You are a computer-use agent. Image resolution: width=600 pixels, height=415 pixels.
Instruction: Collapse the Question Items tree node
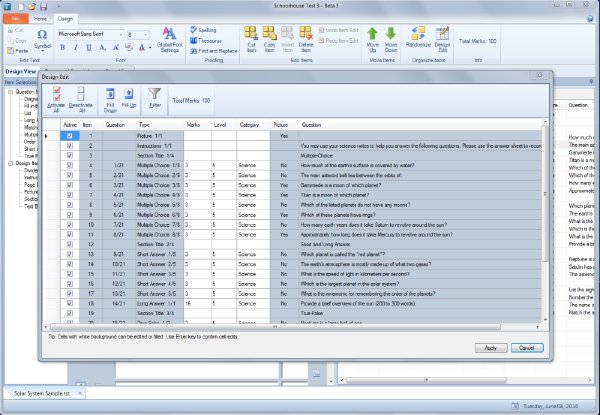click(10, 92)
